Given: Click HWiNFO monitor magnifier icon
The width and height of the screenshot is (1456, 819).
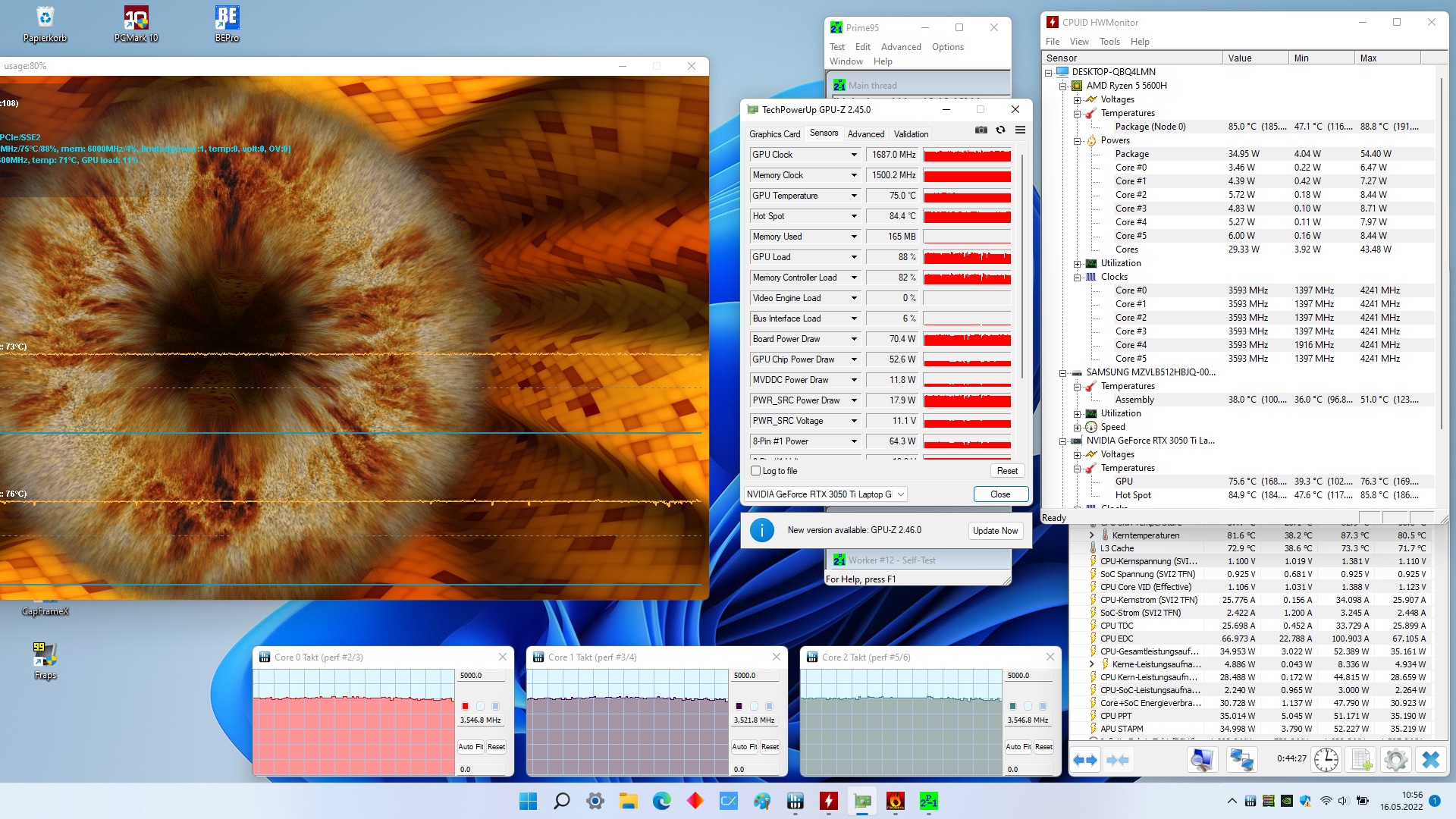Looking at the screenshot, I should pos(1203,760).
